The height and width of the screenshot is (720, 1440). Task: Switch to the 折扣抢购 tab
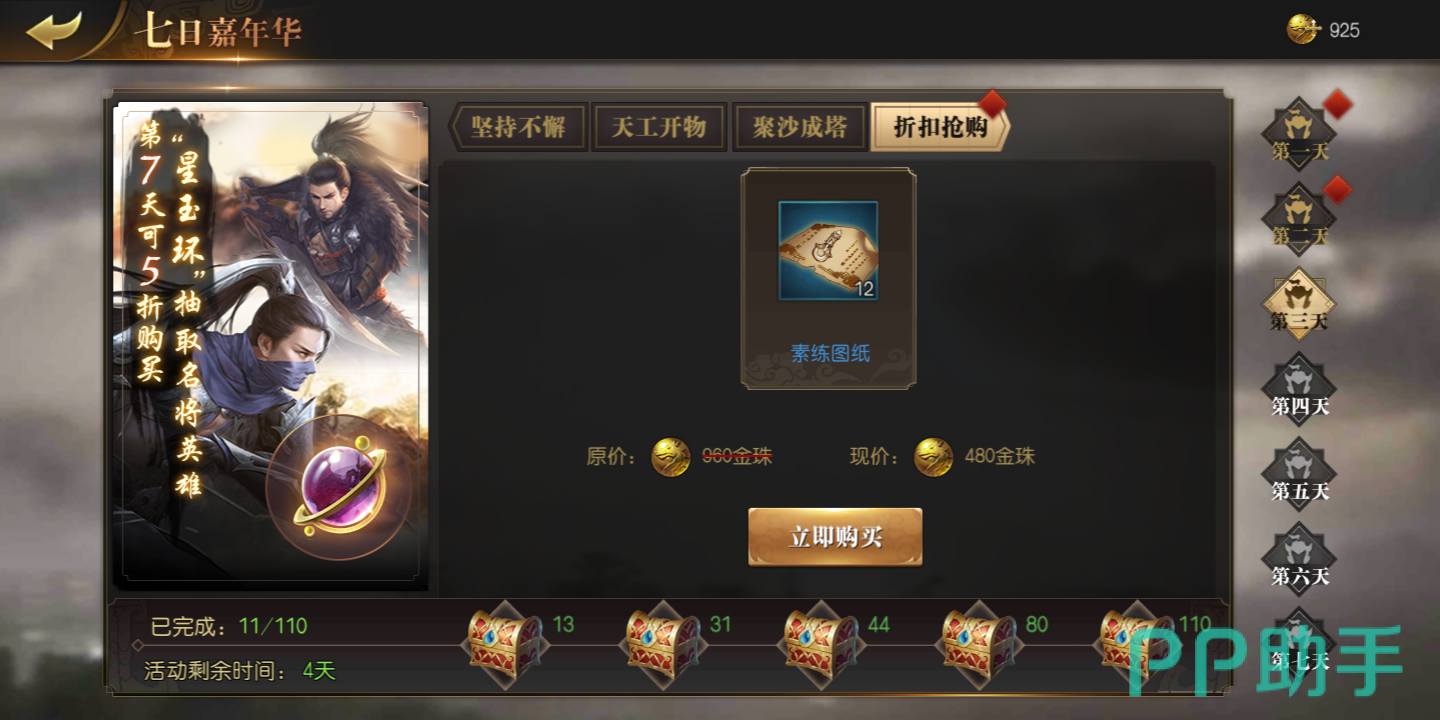pyautogui.click(x=940, y=127)
